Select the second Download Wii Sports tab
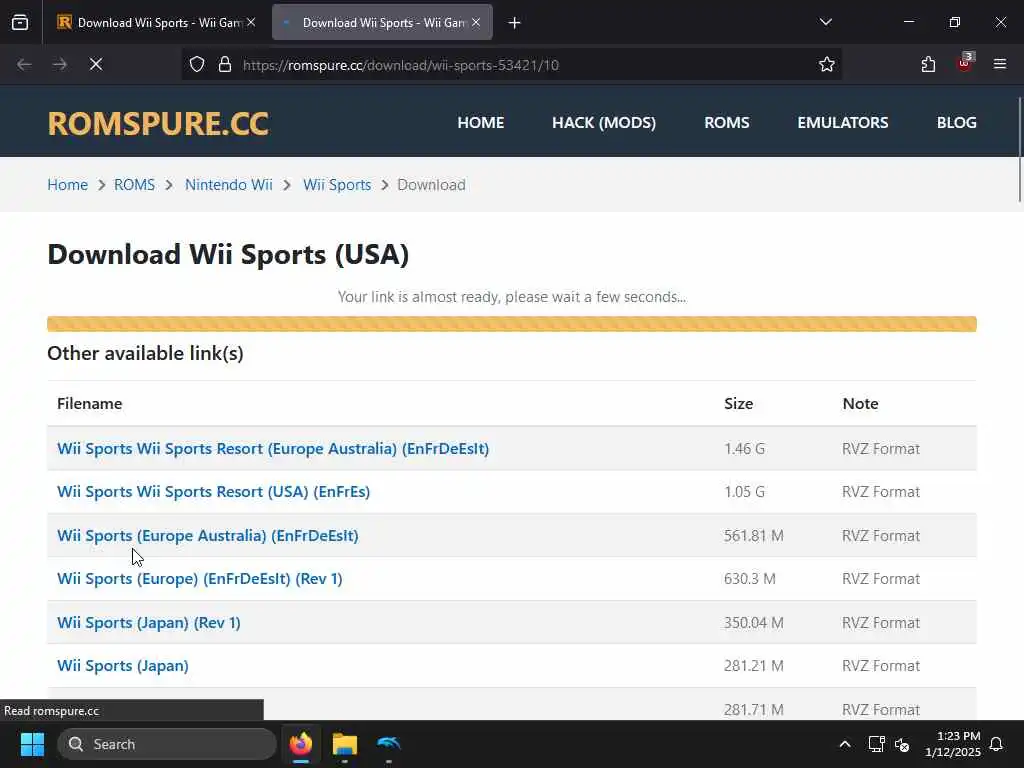1024x768 pixels. 382,22
